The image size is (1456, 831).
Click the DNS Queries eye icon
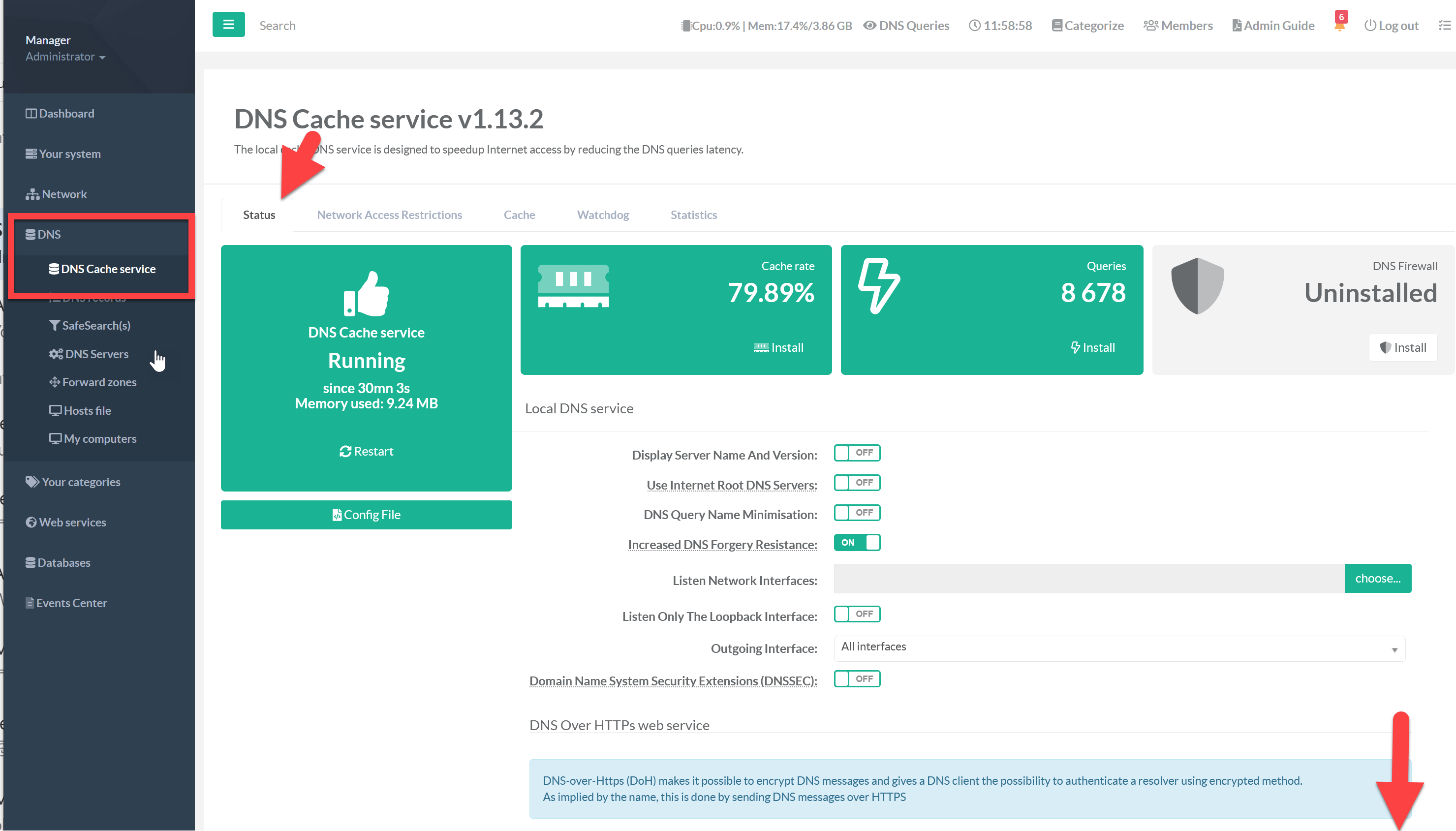[869, 26]
